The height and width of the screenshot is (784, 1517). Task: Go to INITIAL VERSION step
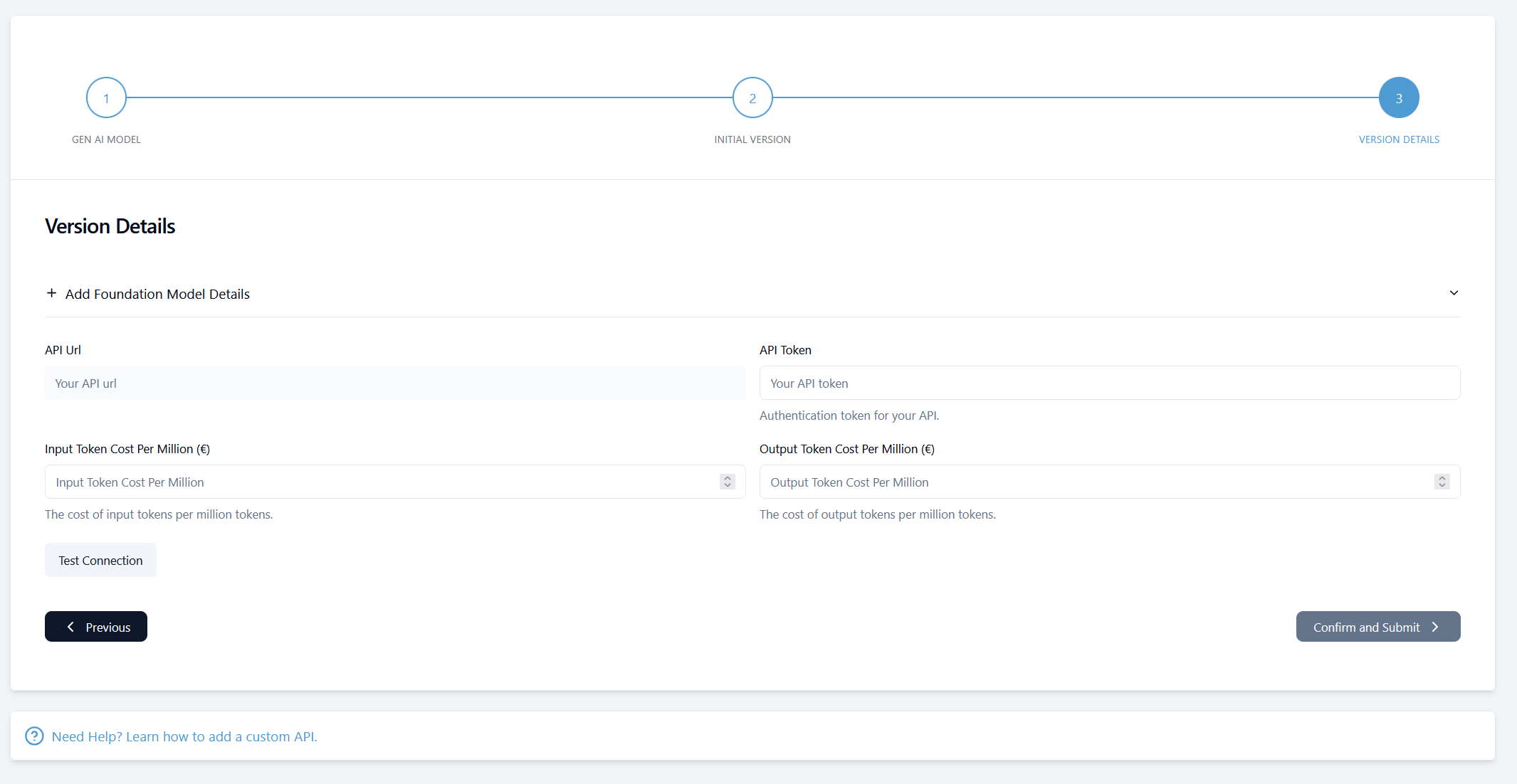tap(752, 139)
